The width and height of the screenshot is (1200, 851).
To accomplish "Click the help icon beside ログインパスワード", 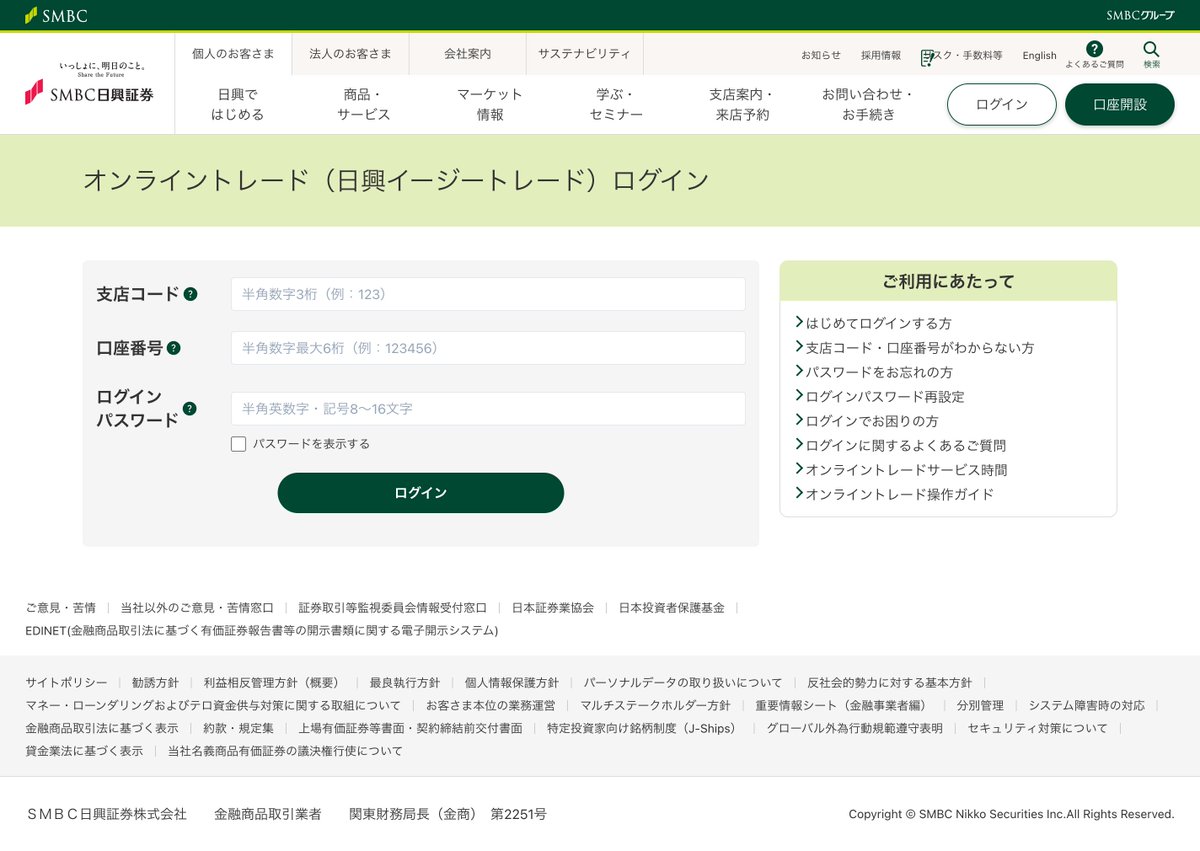I will pos(189,408).
